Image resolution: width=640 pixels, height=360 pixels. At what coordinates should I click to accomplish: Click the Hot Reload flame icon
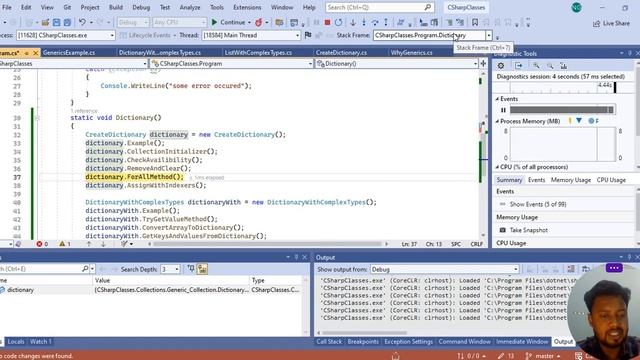click(258, 22)
